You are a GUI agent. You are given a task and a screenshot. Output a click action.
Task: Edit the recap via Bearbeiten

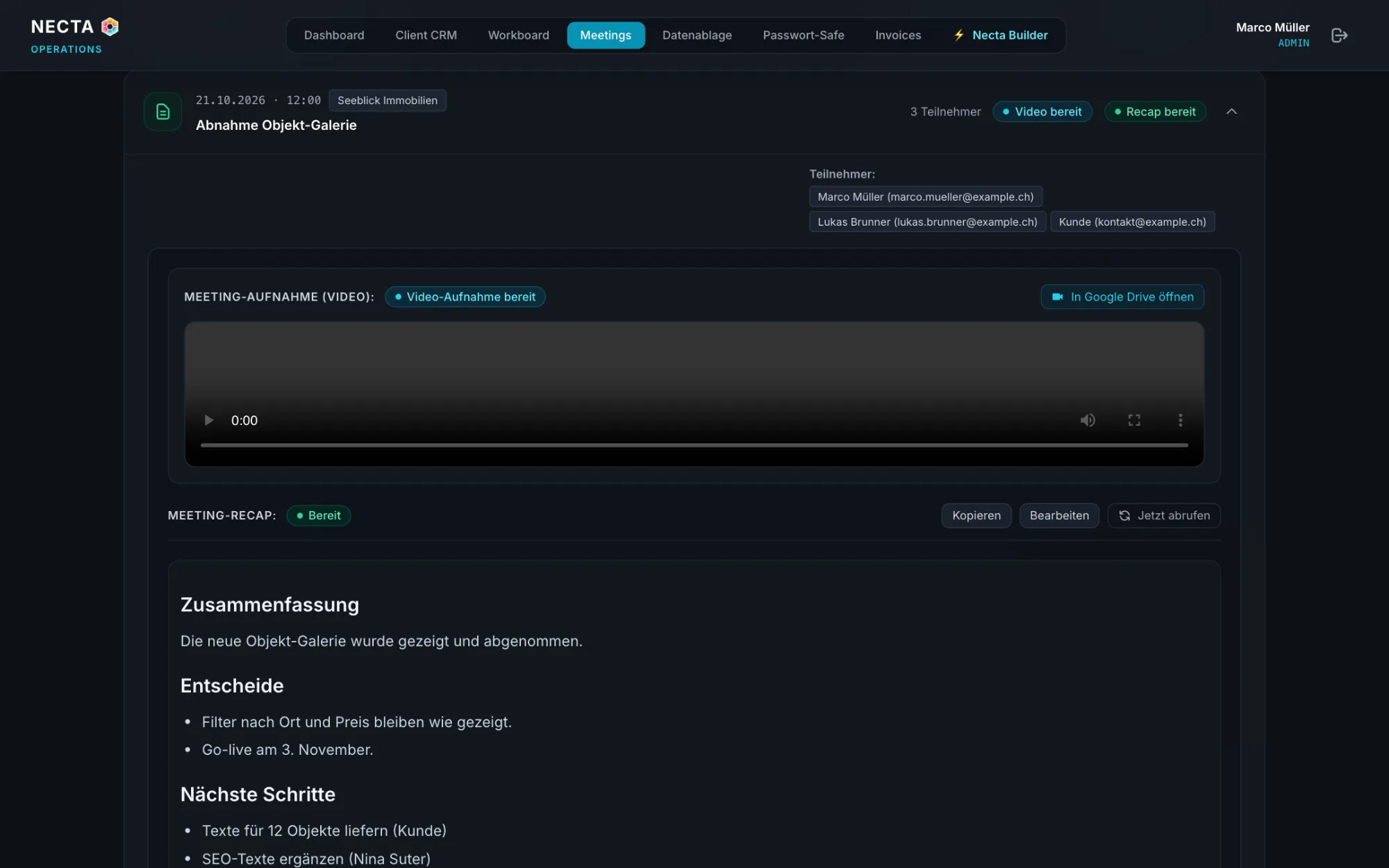point(1059,516)
